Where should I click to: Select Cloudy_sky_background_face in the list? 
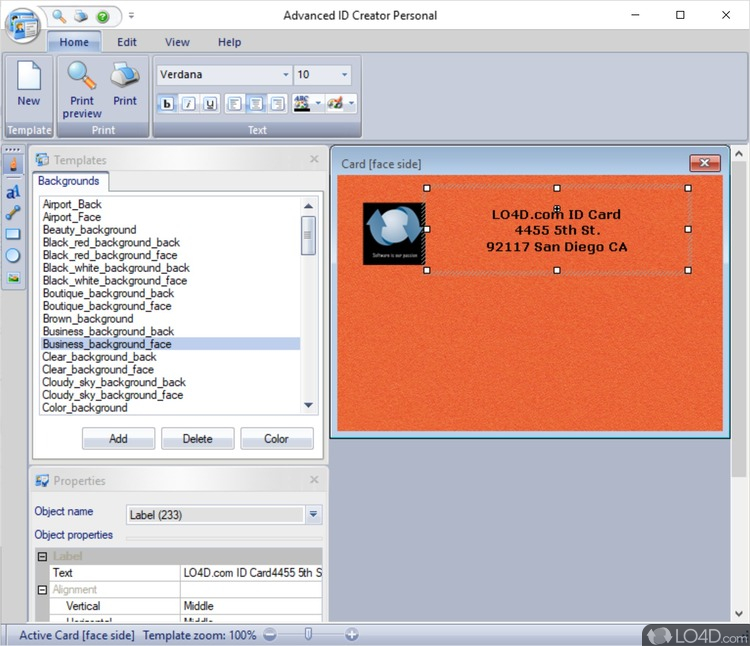coord(112,395)
